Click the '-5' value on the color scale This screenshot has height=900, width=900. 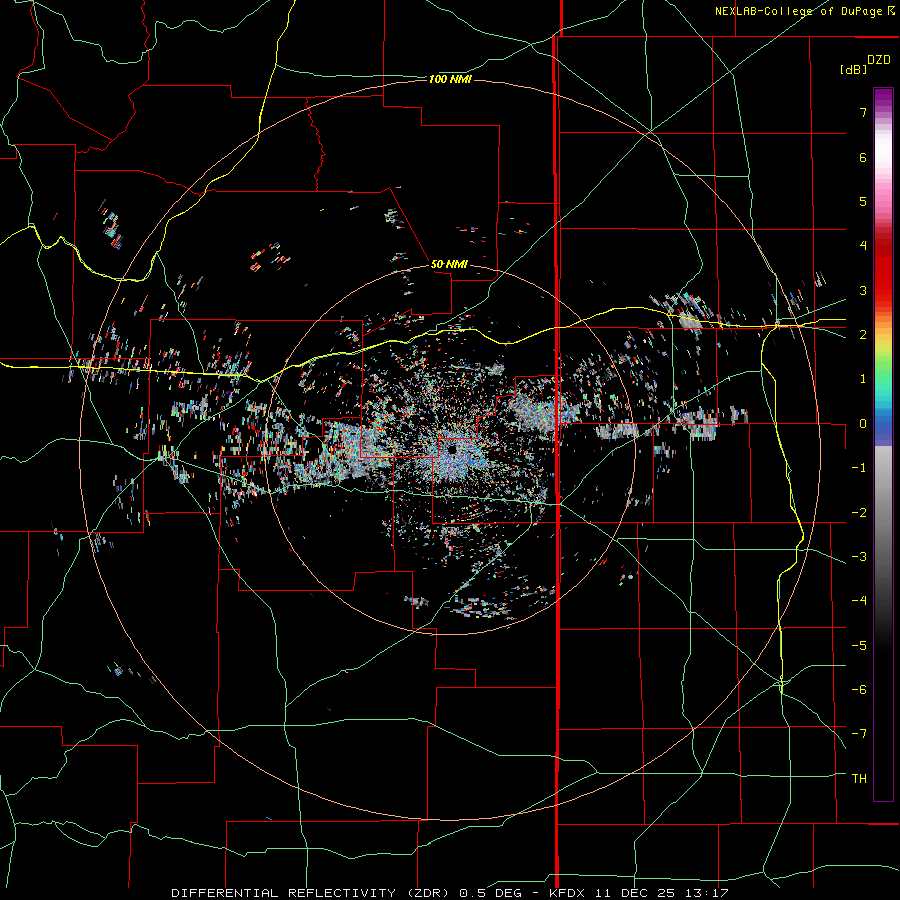[x=859, y=645]
